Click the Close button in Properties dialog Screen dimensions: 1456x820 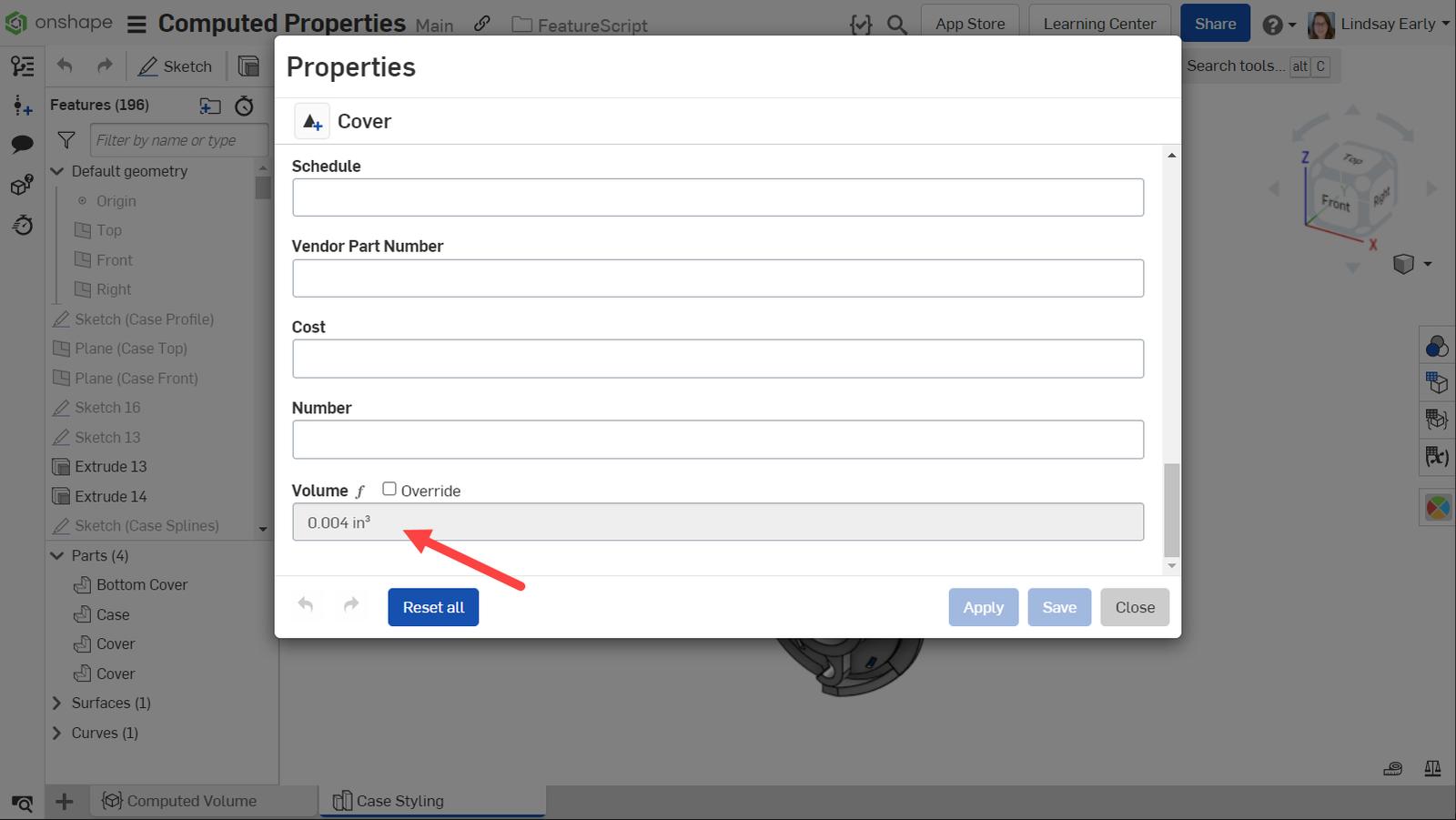point(1135,607)
